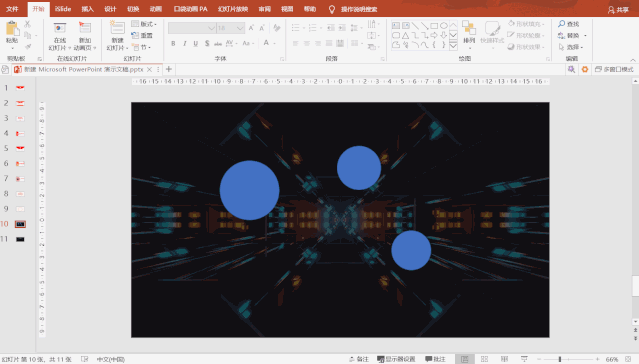Select slide 11 thumbnail
The height and width of the screenshot is (364, 639).
pyautogui.click(x=20, y=239)
